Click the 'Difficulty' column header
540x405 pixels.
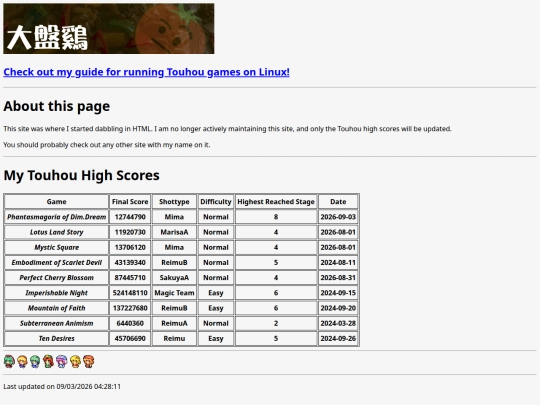(216, 202)
